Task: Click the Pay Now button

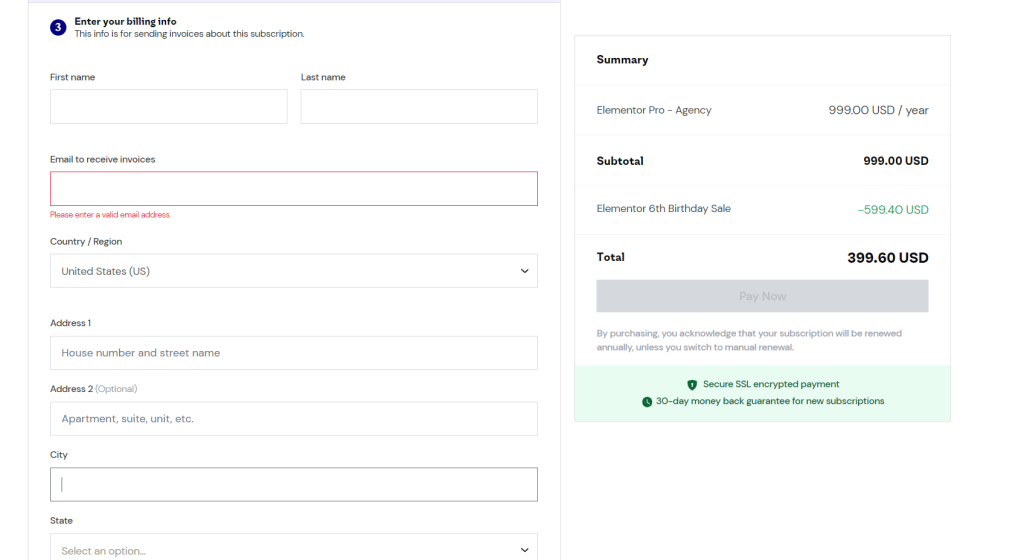Action: [762, 296]
